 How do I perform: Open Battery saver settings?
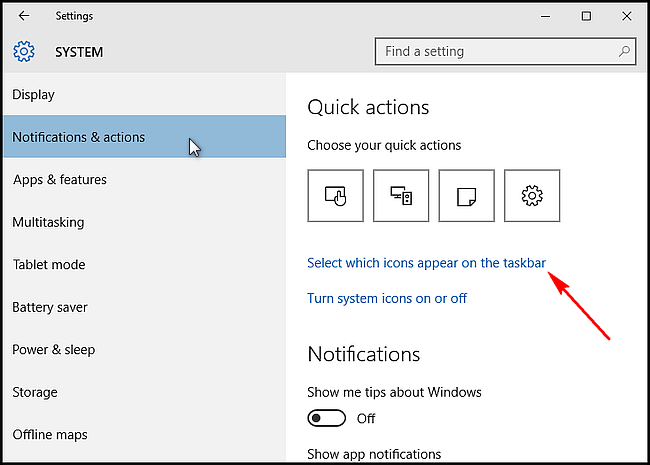click(144, 307)
